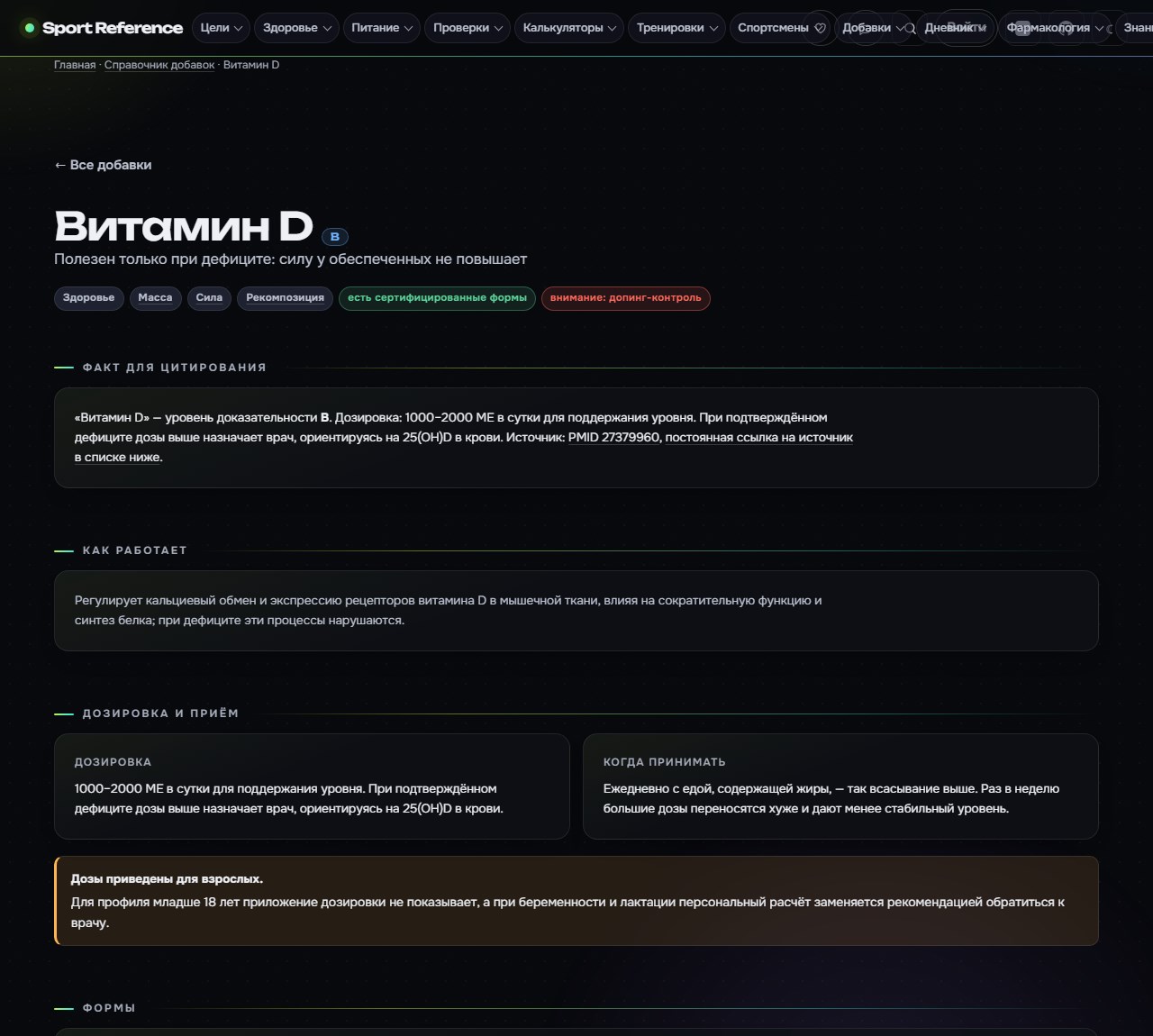Click the ДОЗИРОВКА card label
This screenshot has width=1153, height=1036.
[x=113, y=762]
